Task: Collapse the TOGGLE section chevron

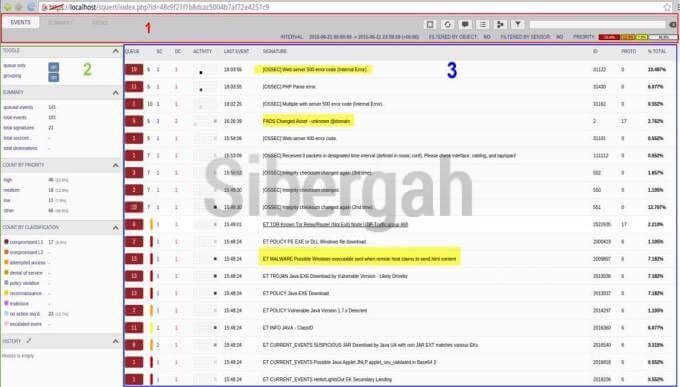Action: click(115, 51)
